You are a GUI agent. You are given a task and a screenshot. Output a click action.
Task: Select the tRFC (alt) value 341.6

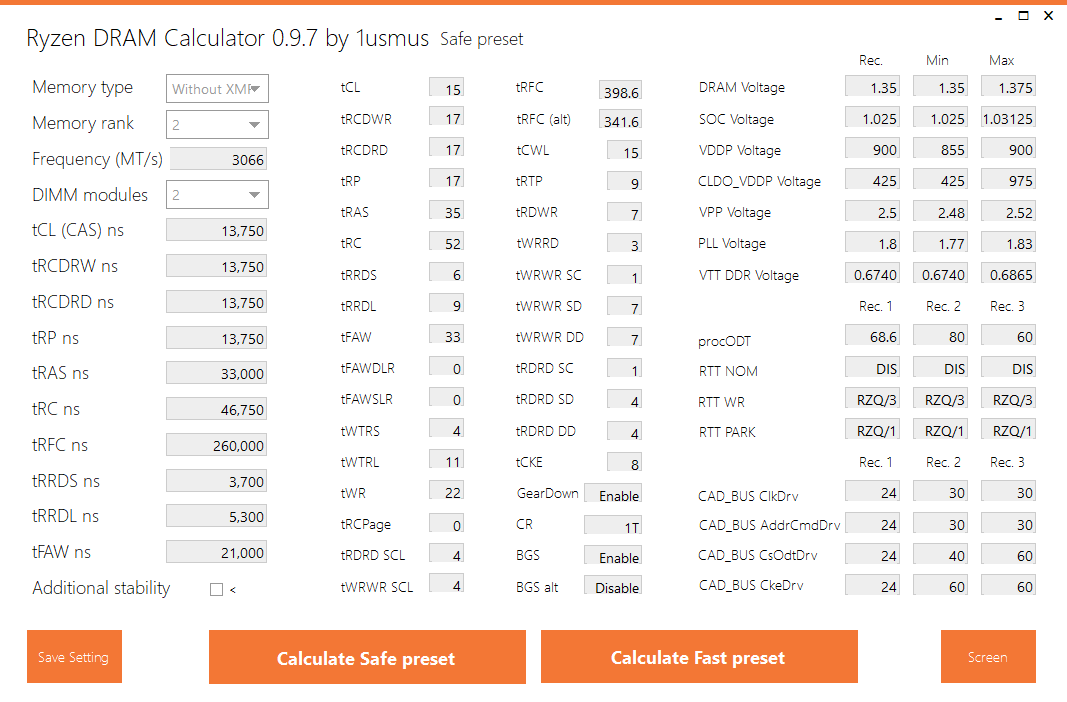pos(620,120)
